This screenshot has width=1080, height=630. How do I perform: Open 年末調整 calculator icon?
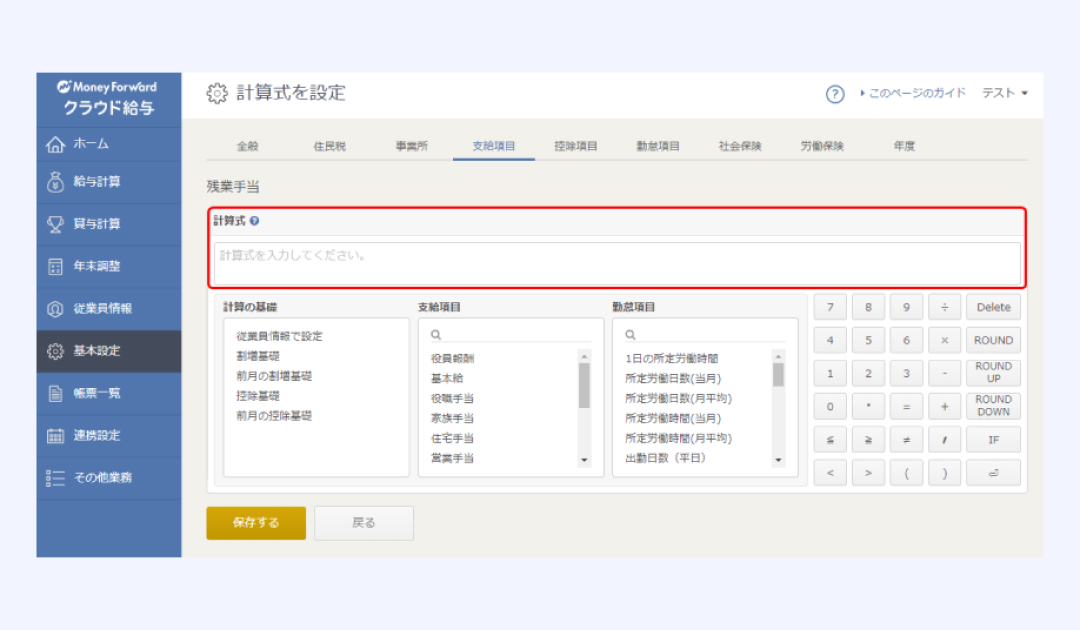click(x=55, y=266)
